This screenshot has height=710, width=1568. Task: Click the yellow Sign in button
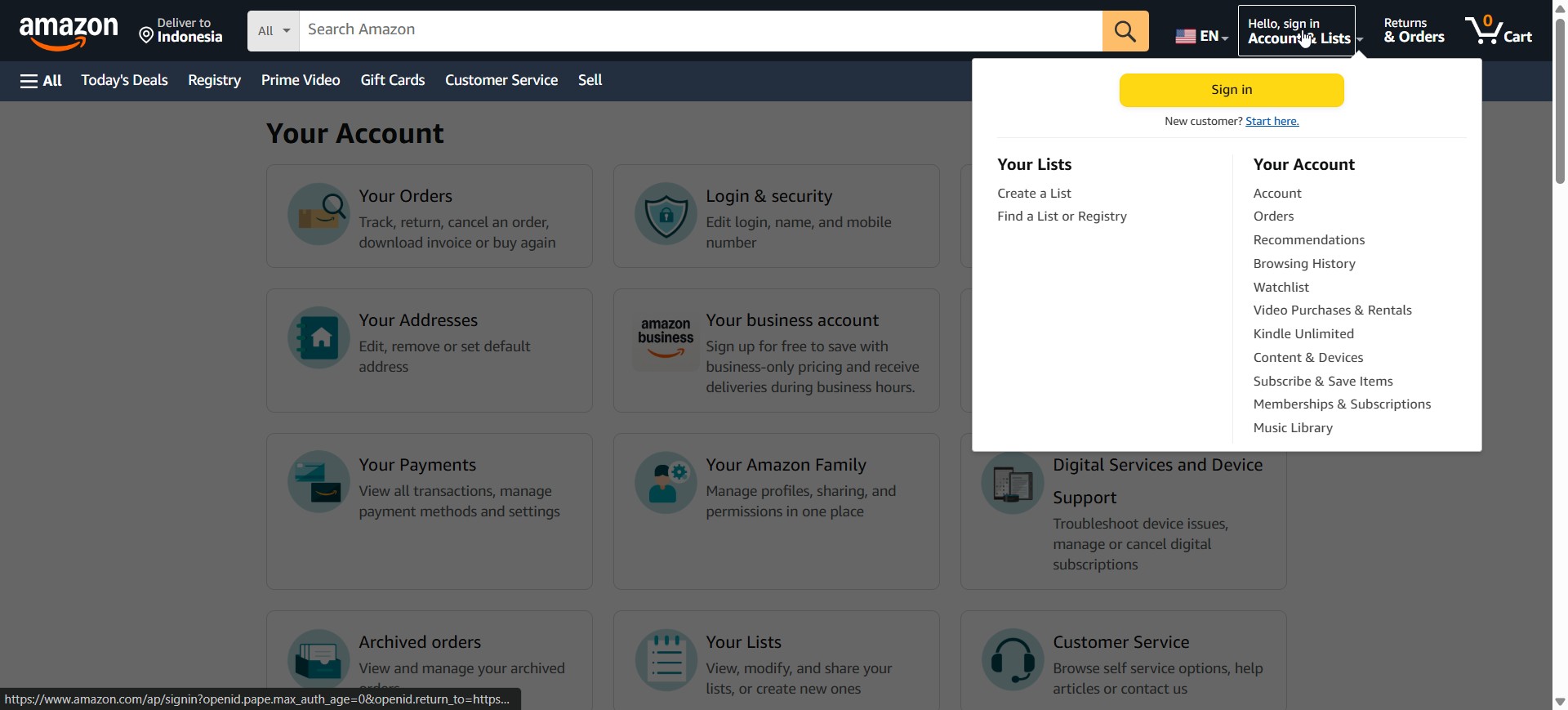pos(1232,90)
